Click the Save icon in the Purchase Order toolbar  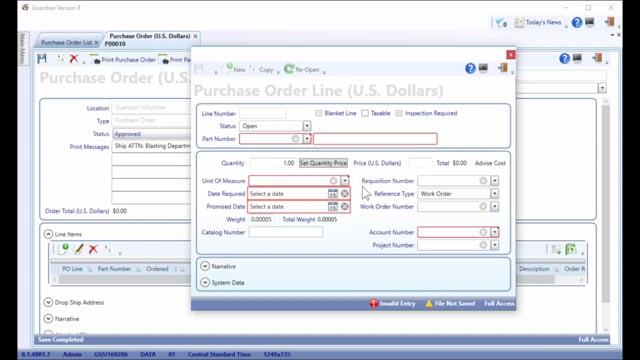(42, 59)
